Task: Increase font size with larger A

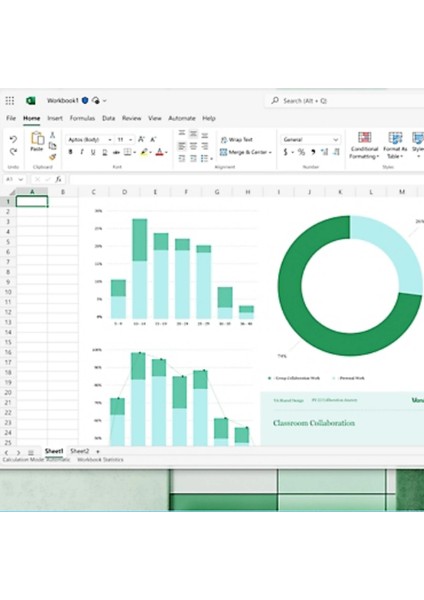Action: click(x=141, y=139)
